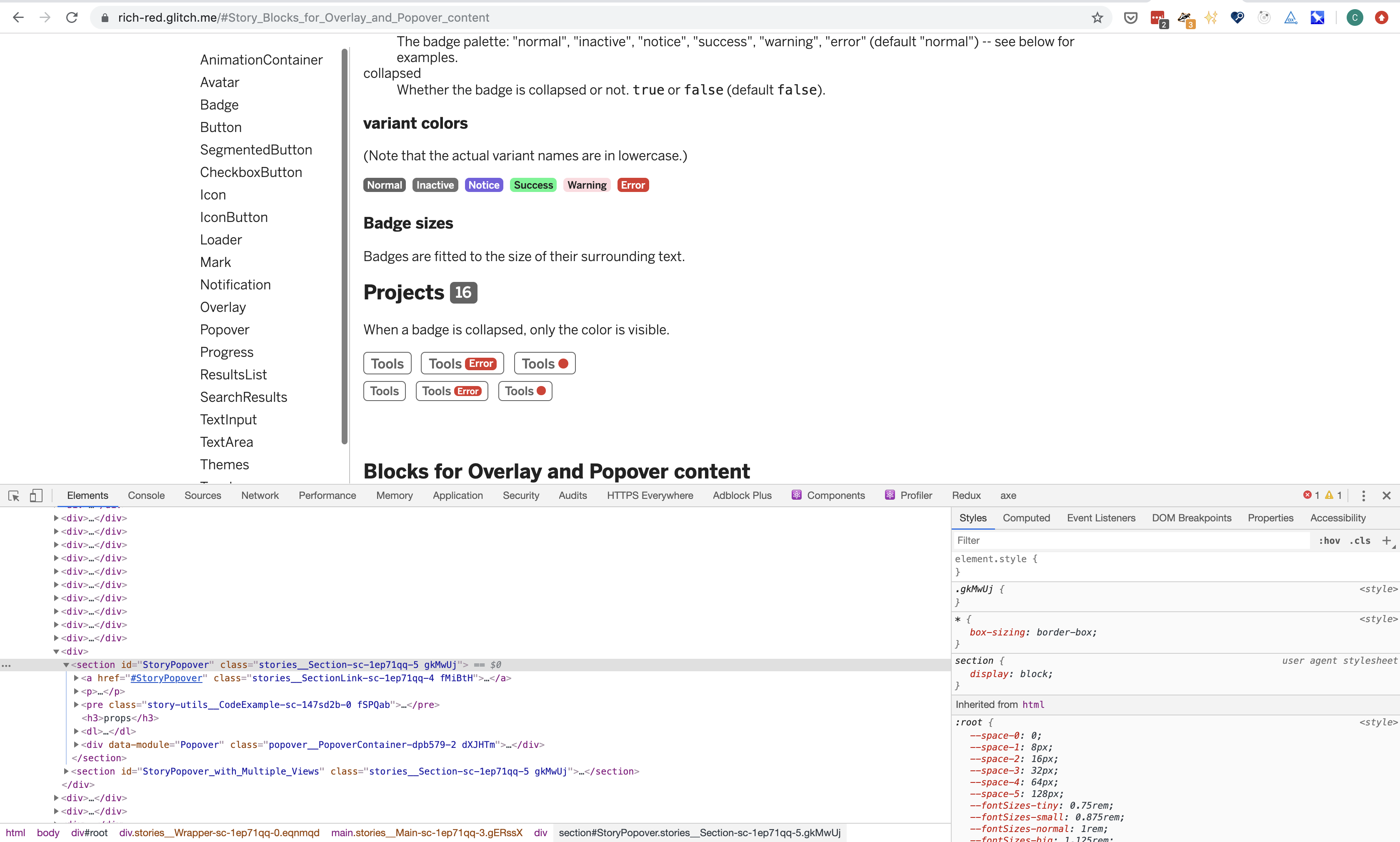Image resolution: width=1400 pixels, height=842 pixels.
Task: Click the new style rule plus icon
Action: click(x=1386, y=540)
